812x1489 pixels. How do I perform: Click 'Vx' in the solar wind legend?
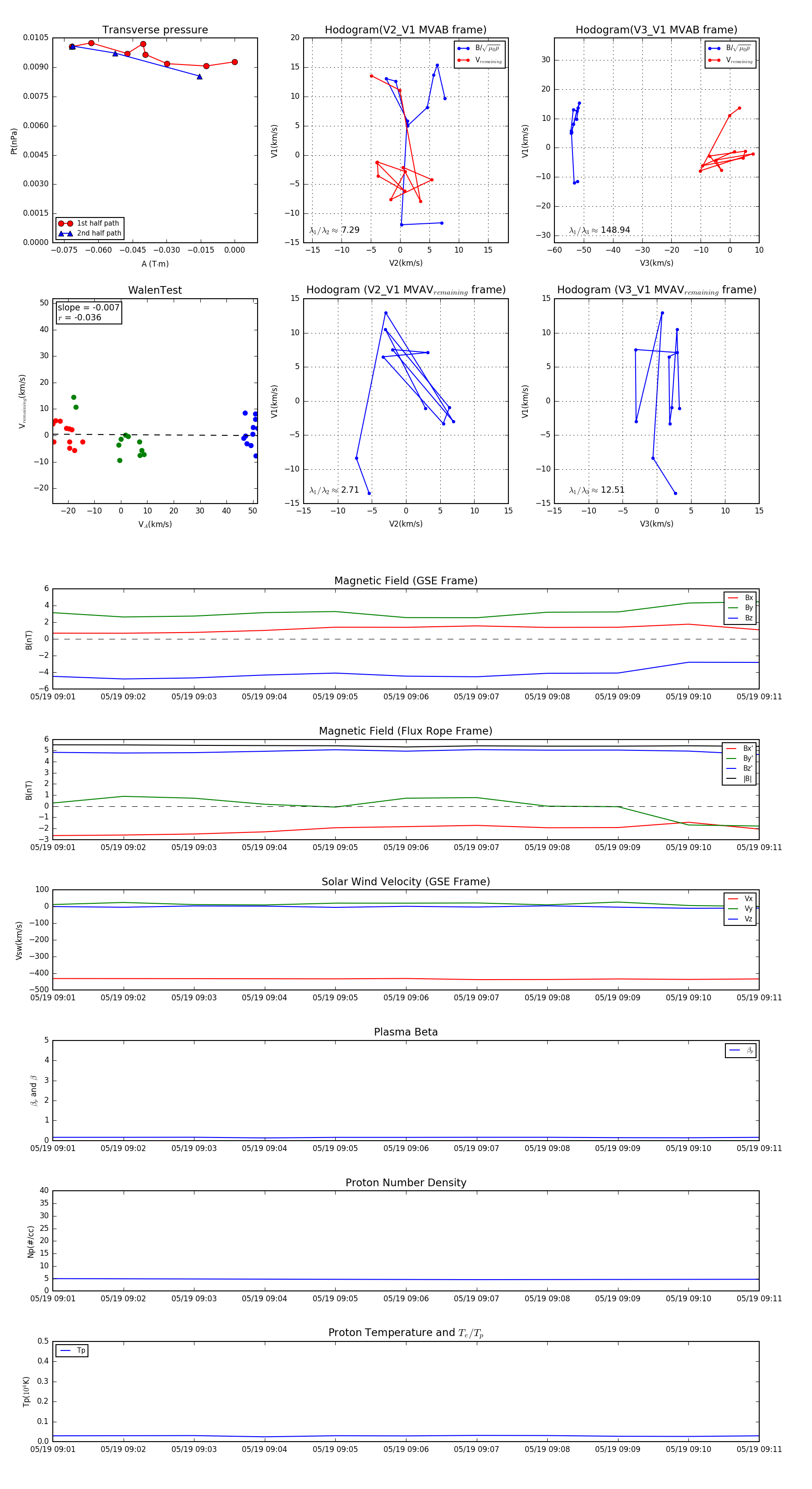click(x=748, y=899)
